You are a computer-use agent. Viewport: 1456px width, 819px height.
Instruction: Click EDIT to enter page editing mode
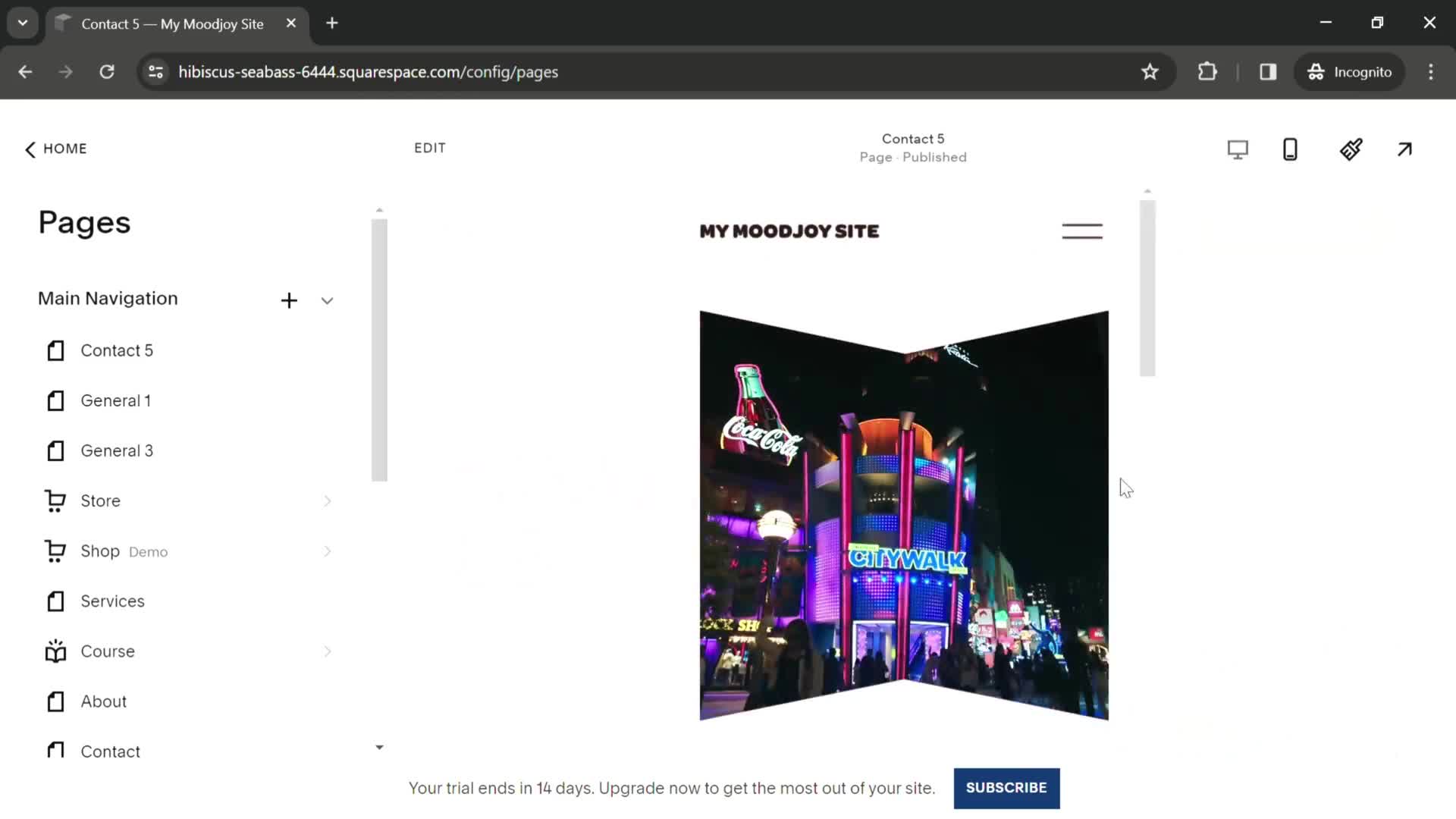[430, 148]
